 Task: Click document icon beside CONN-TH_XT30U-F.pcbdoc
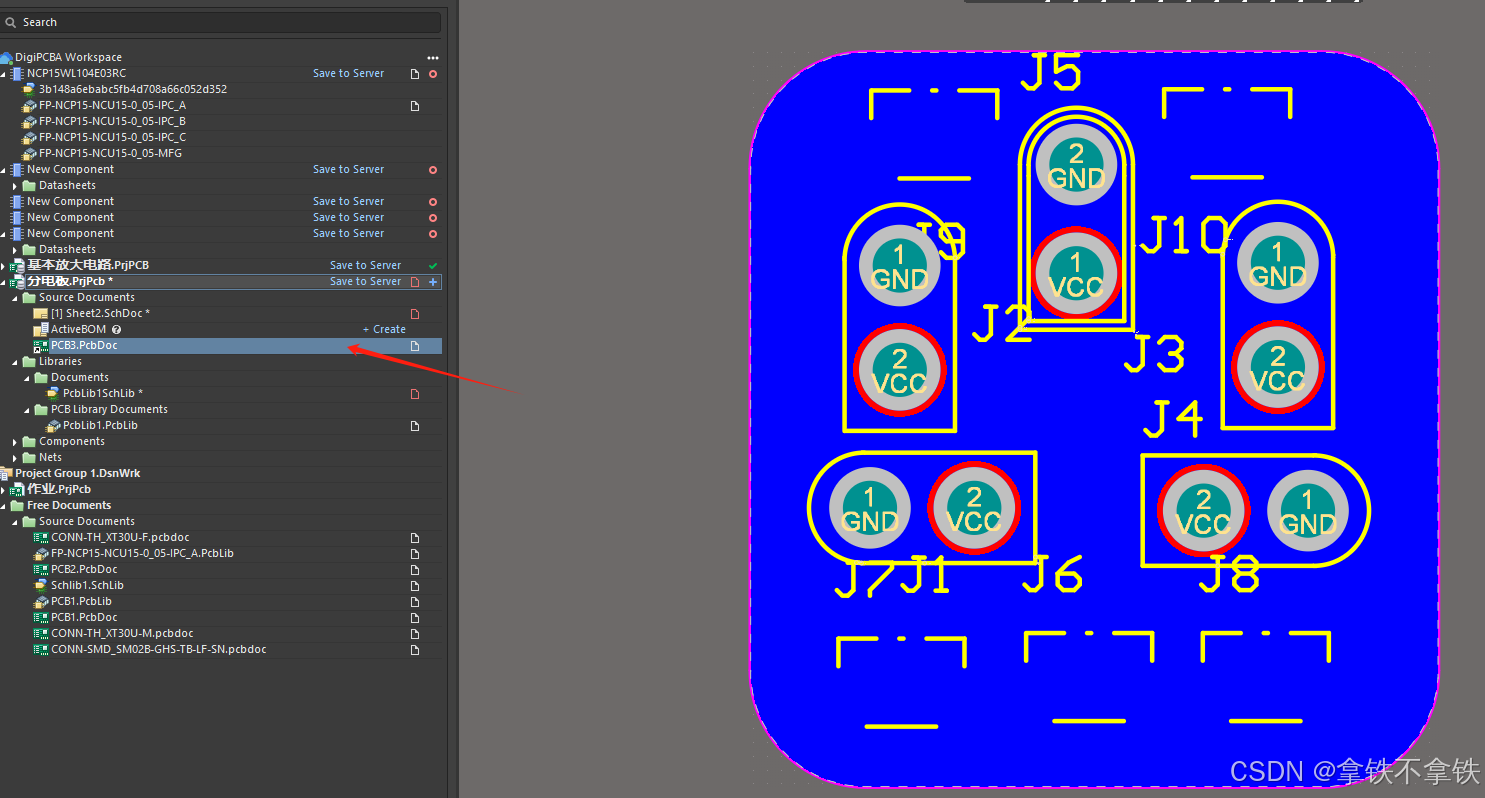[415, 538]
